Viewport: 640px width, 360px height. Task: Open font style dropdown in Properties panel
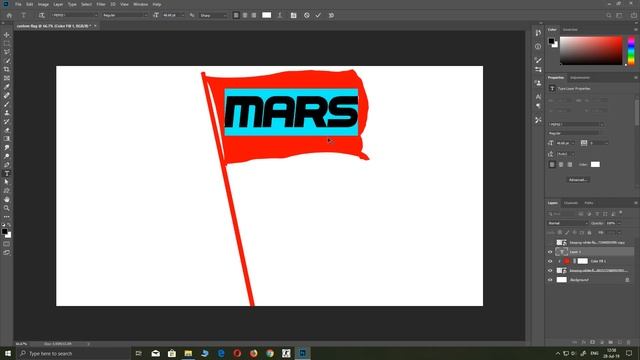573,133
